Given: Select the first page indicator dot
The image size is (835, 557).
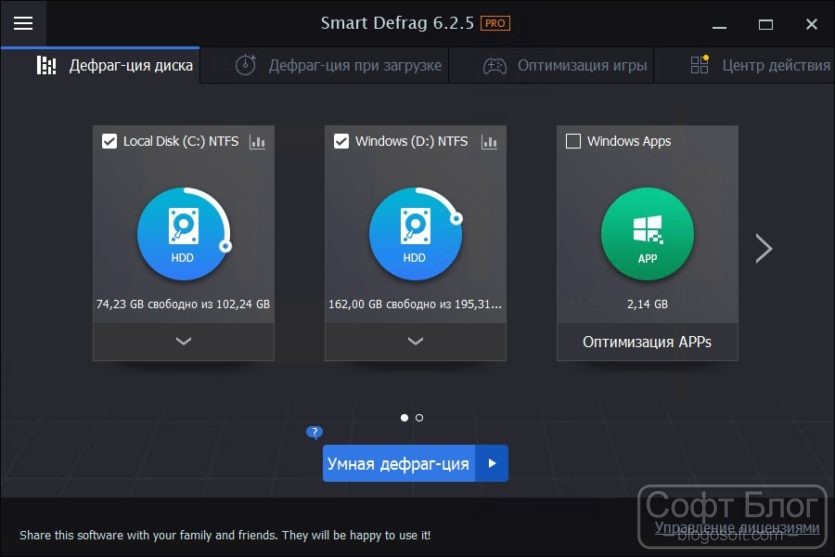Looking at the screenshot, I should pyautogui.click(x=404, y=417).
